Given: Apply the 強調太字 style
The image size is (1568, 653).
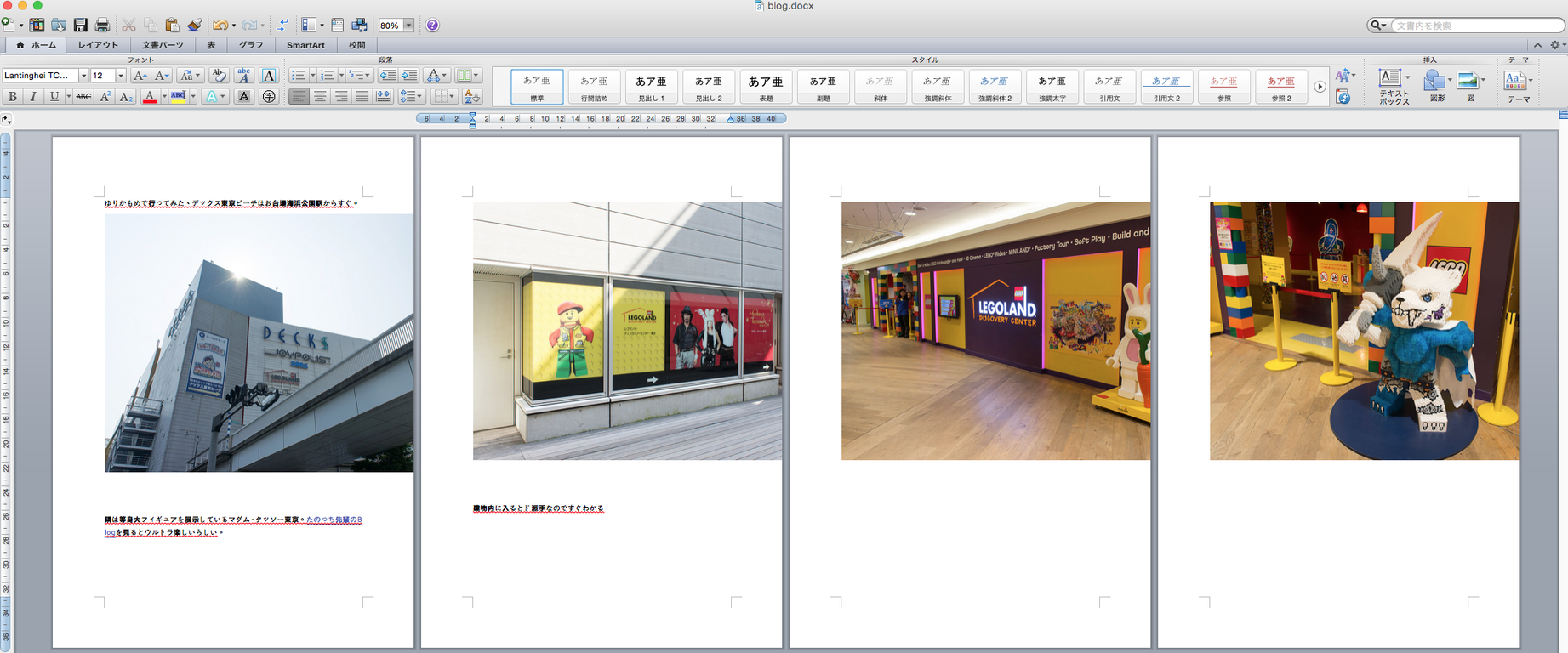Looking at the screenshot, I should click(1052, 87).
